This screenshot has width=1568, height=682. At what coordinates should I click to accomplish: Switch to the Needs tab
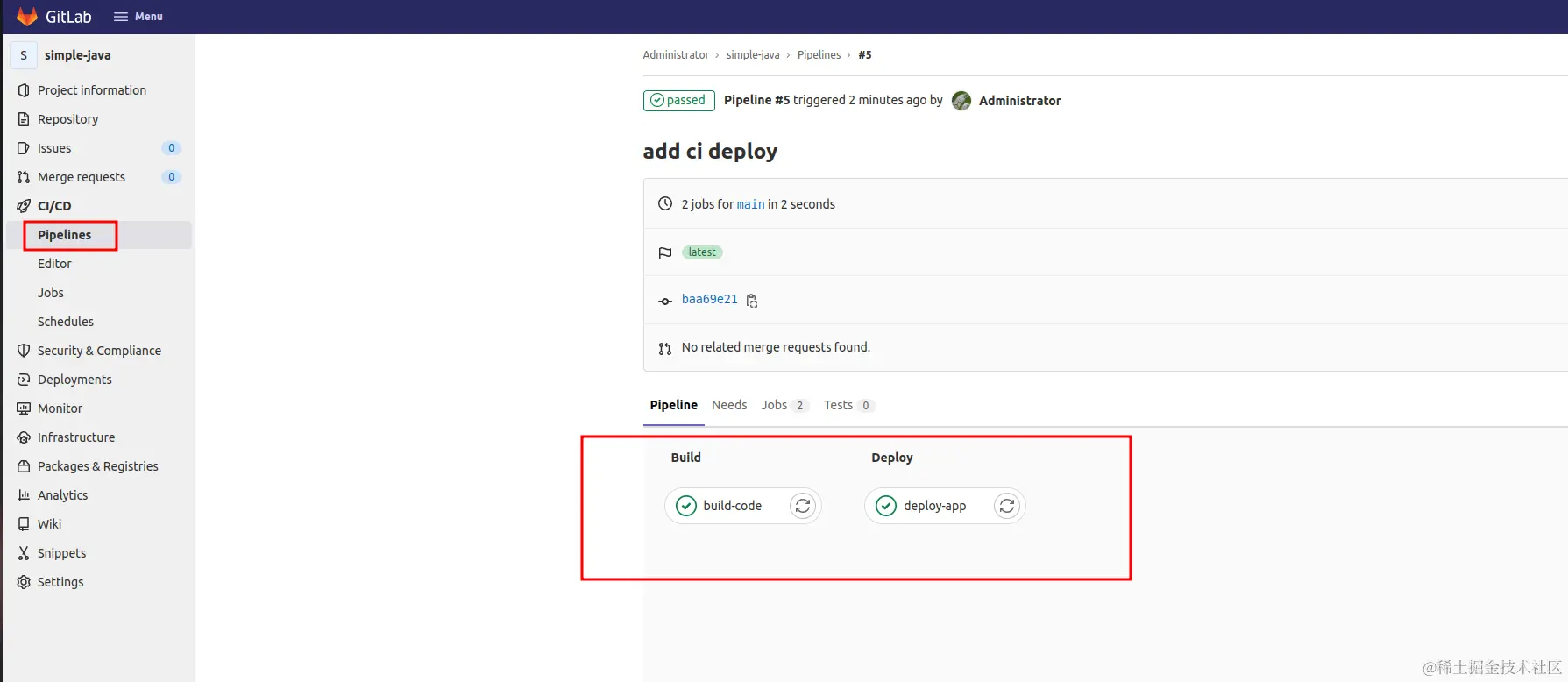click(x=729, y=405)
